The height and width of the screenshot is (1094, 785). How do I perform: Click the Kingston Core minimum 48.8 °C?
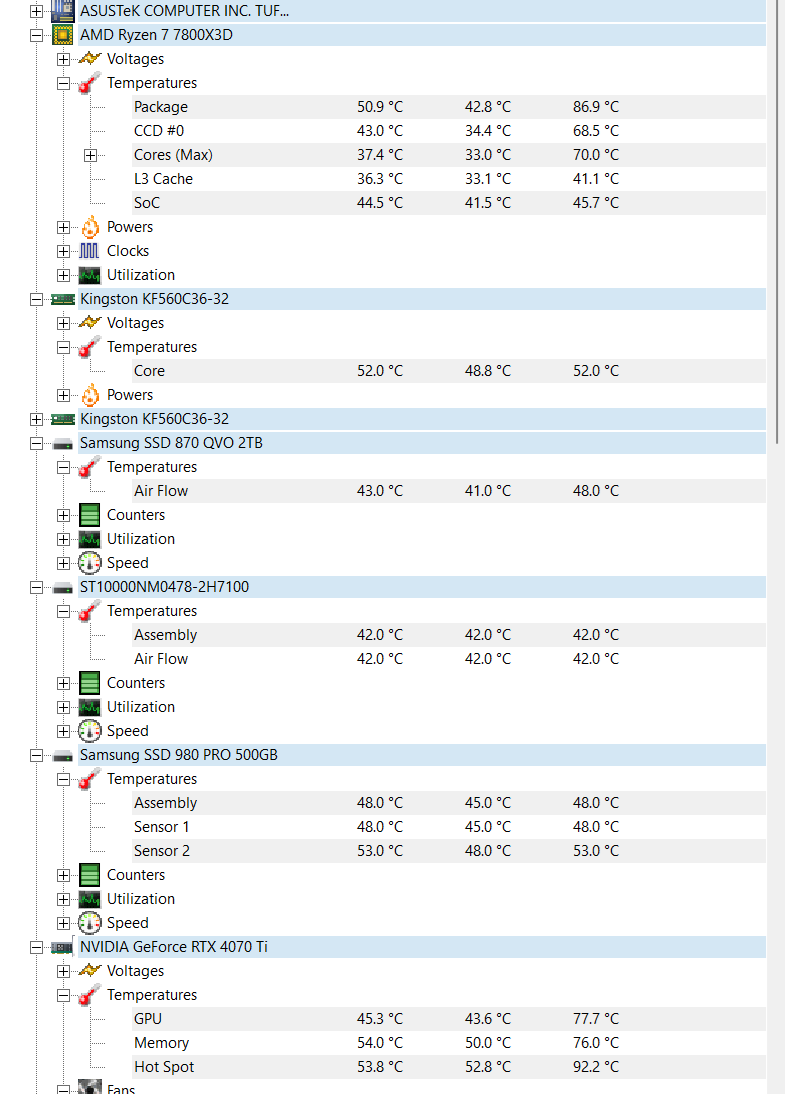click(488, 371)
